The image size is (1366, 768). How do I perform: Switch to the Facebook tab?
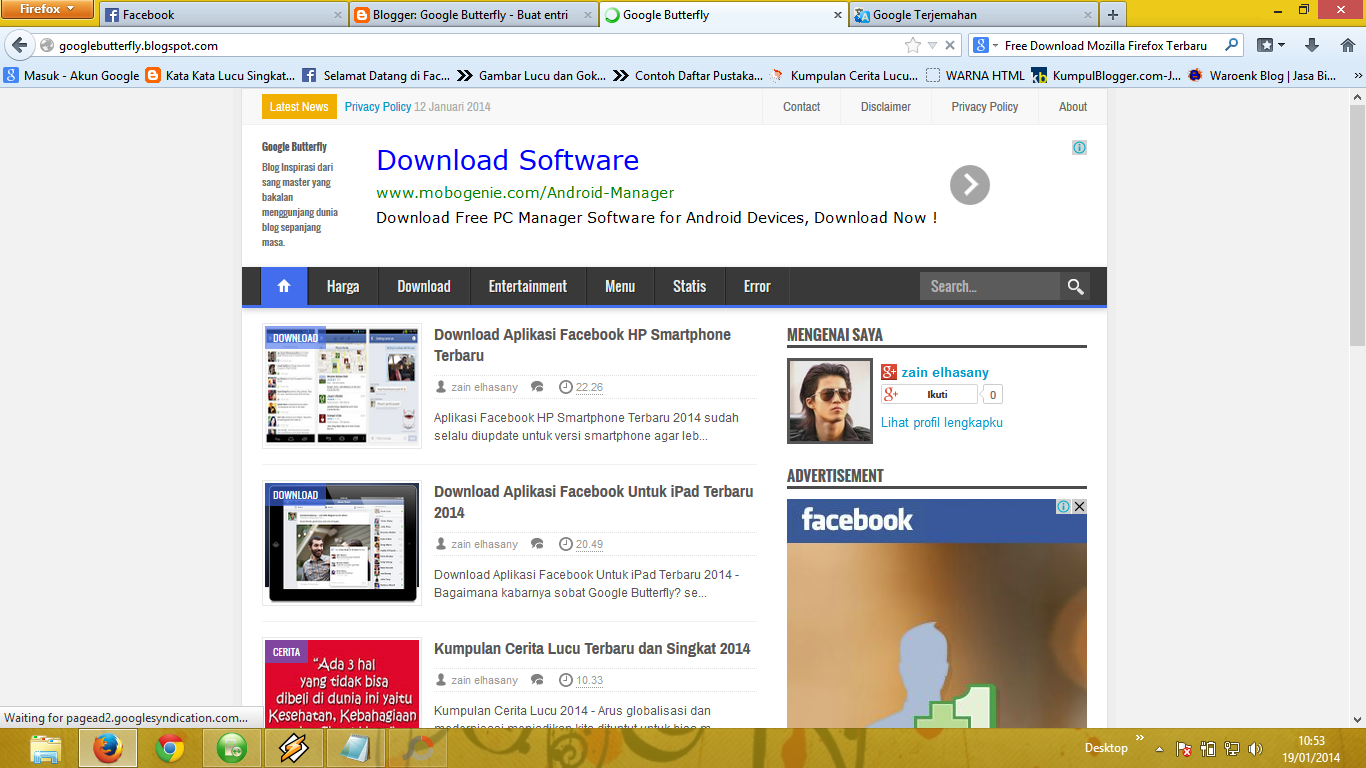tap(224, 15)
